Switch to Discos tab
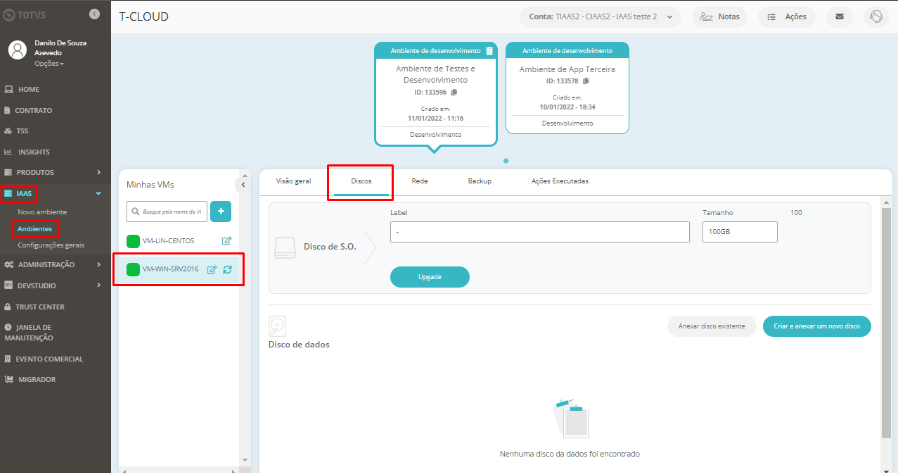Viewport: 899px width, 474px height. click(361, 181)
